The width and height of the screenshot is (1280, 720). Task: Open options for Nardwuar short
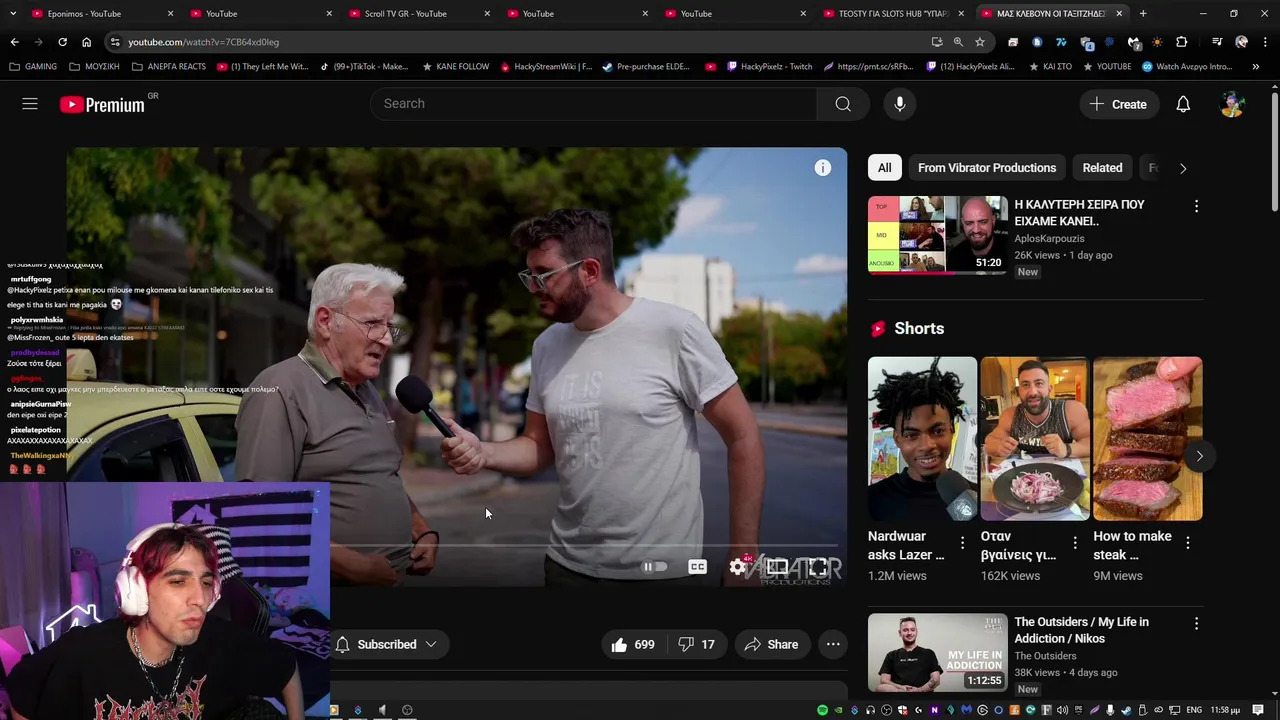[x=962, y=543]
